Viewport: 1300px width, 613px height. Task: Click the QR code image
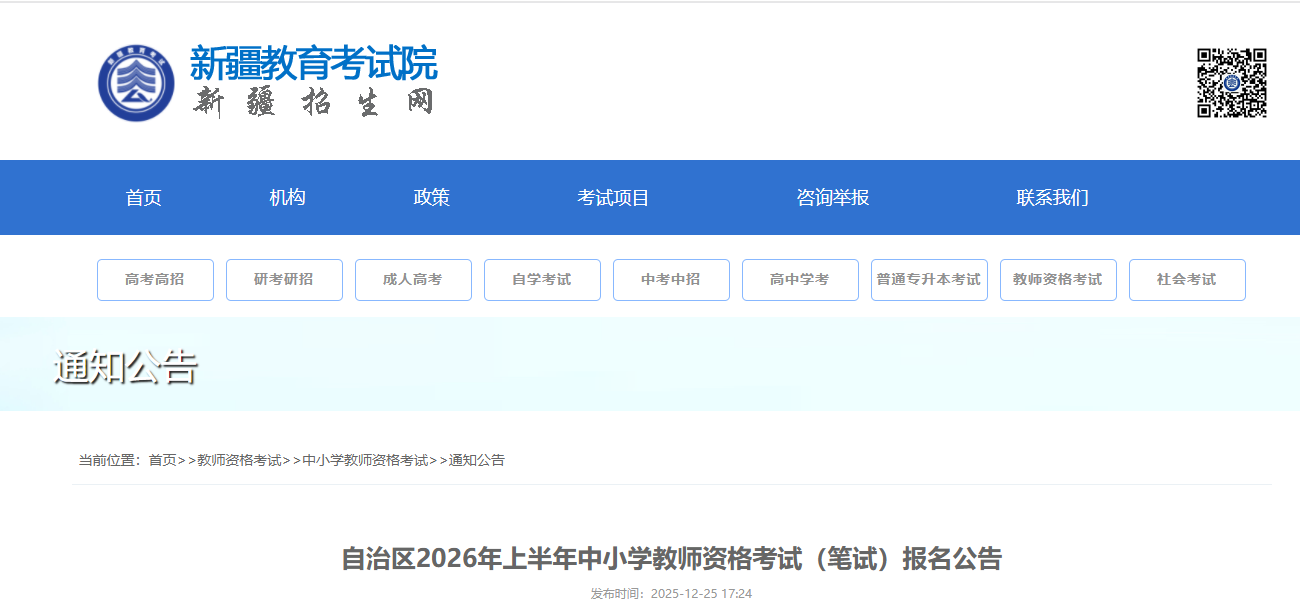click(1232, 83)
